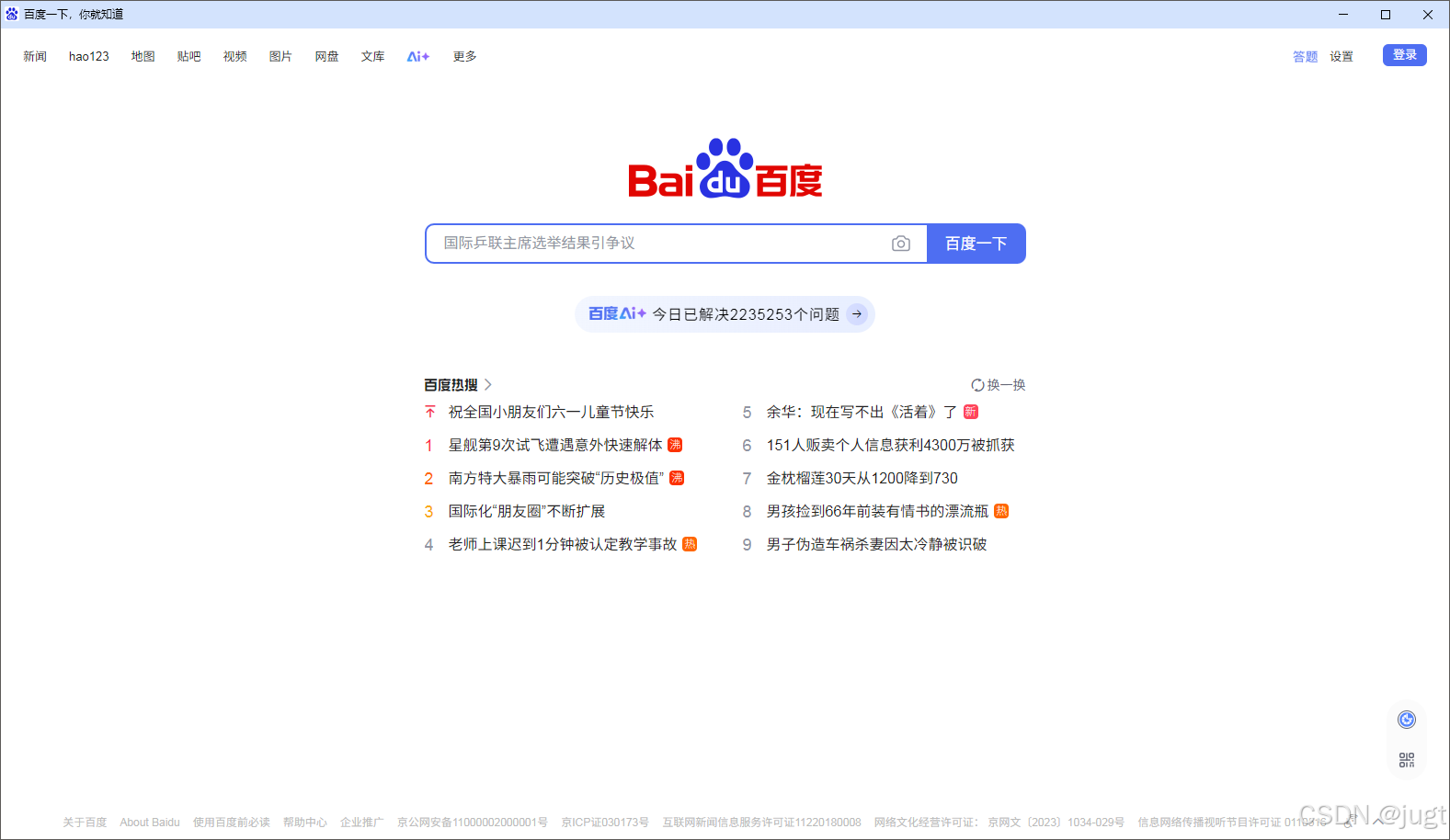This screenshot has height=840, width=1450.
Task: Open the 贴吧 navigation item
Action: 188,57
